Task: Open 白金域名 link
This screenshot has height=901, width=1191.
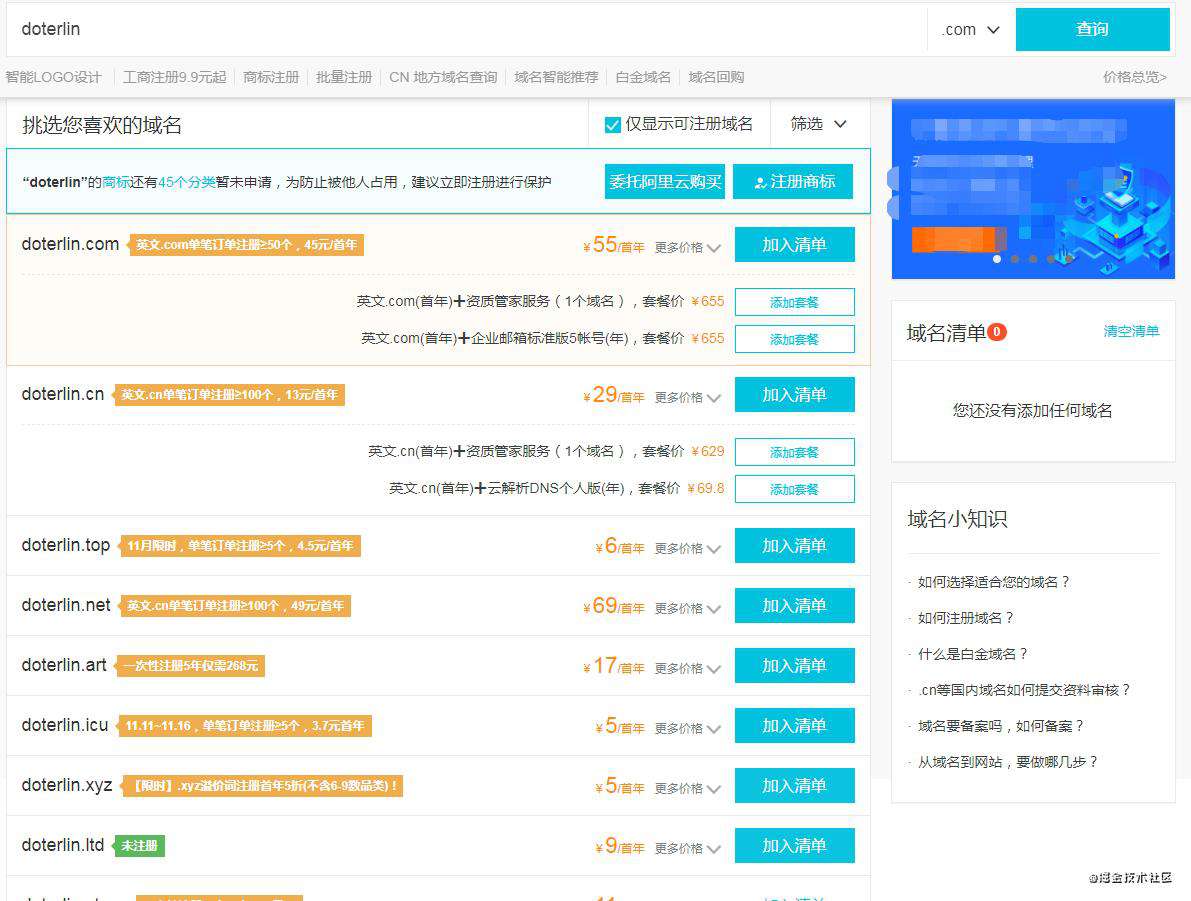Action: pos(643,77)
